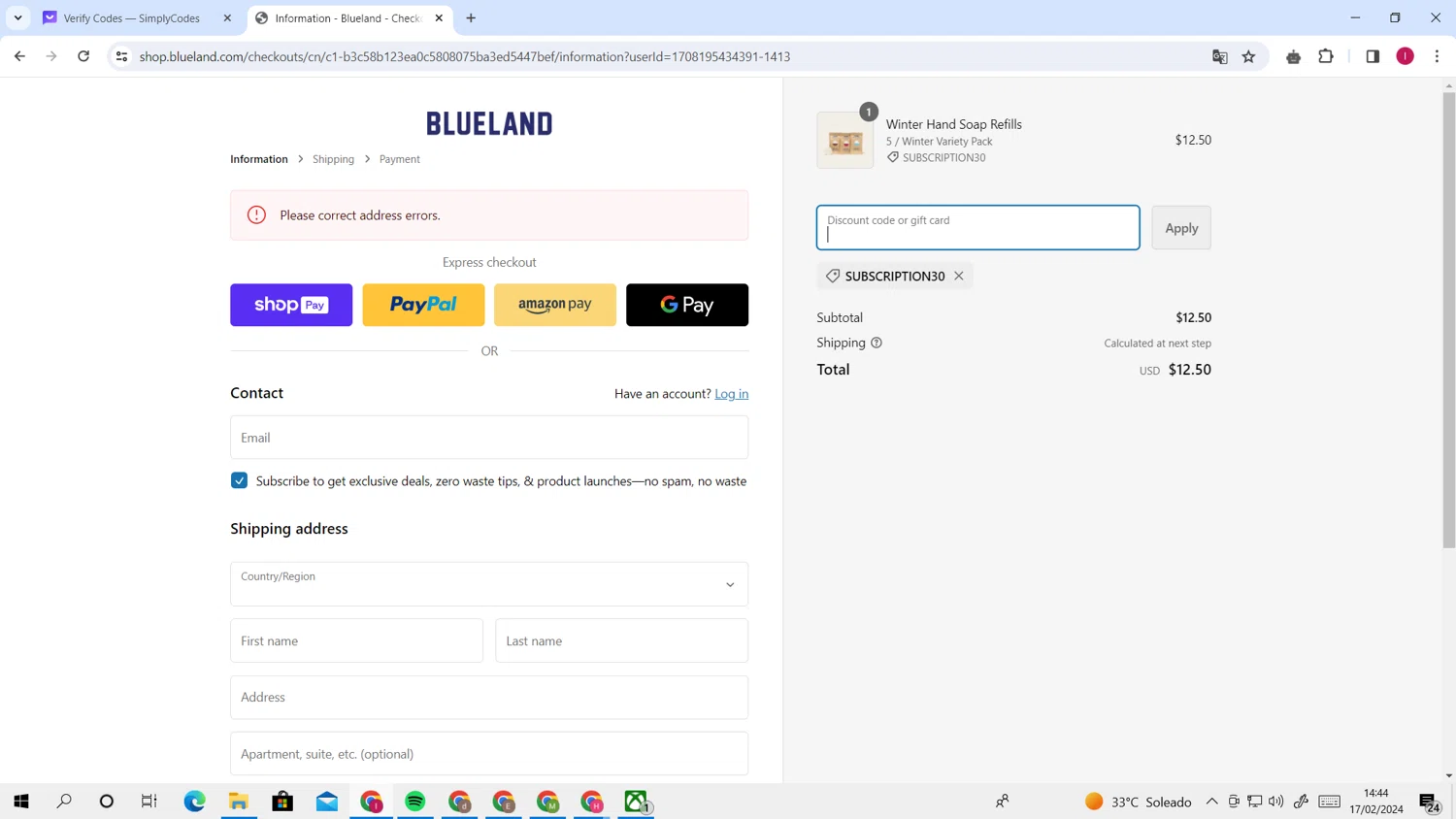Follow the Log in link
1456x819 pixels.
coord(731,394)
